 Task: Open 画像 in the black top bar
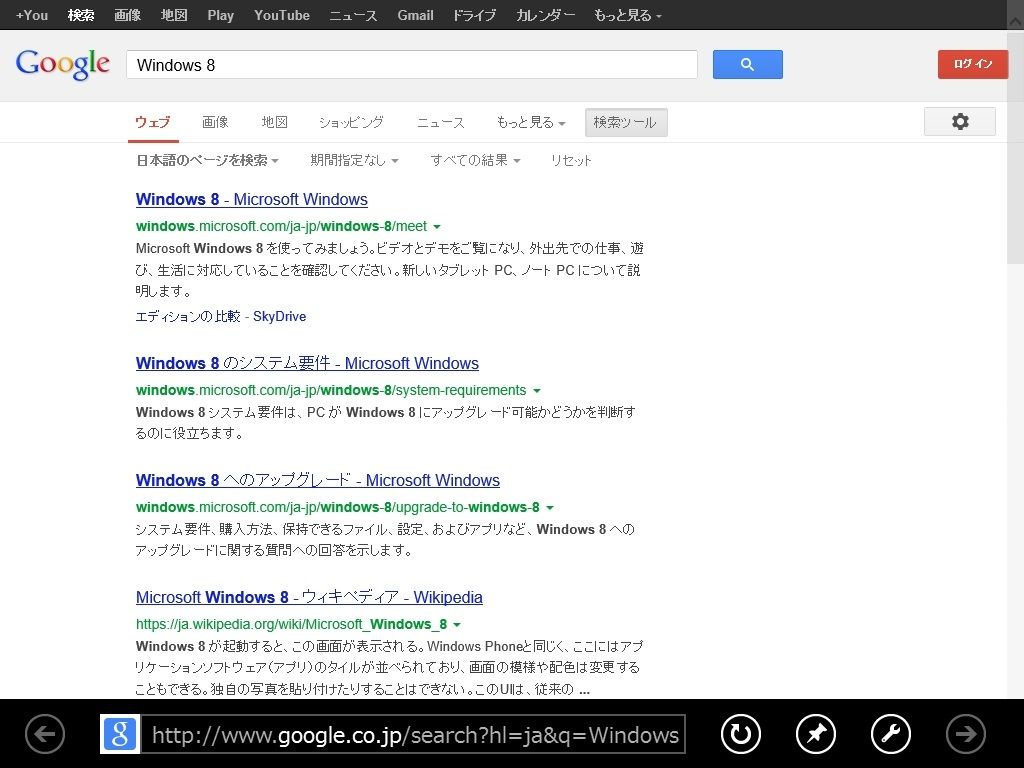(x=127, y=15)
